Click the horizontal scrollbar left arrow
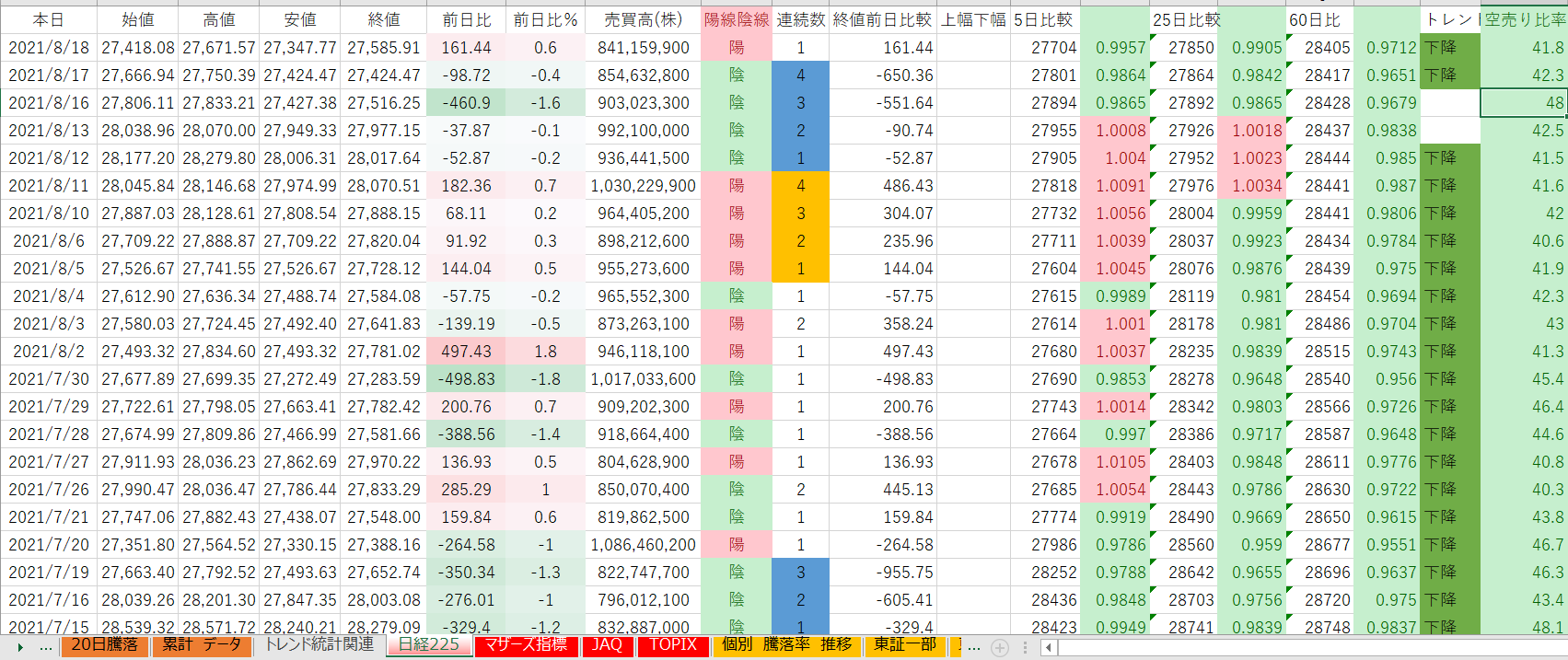1568x660 pixels. pos(1049,647)
